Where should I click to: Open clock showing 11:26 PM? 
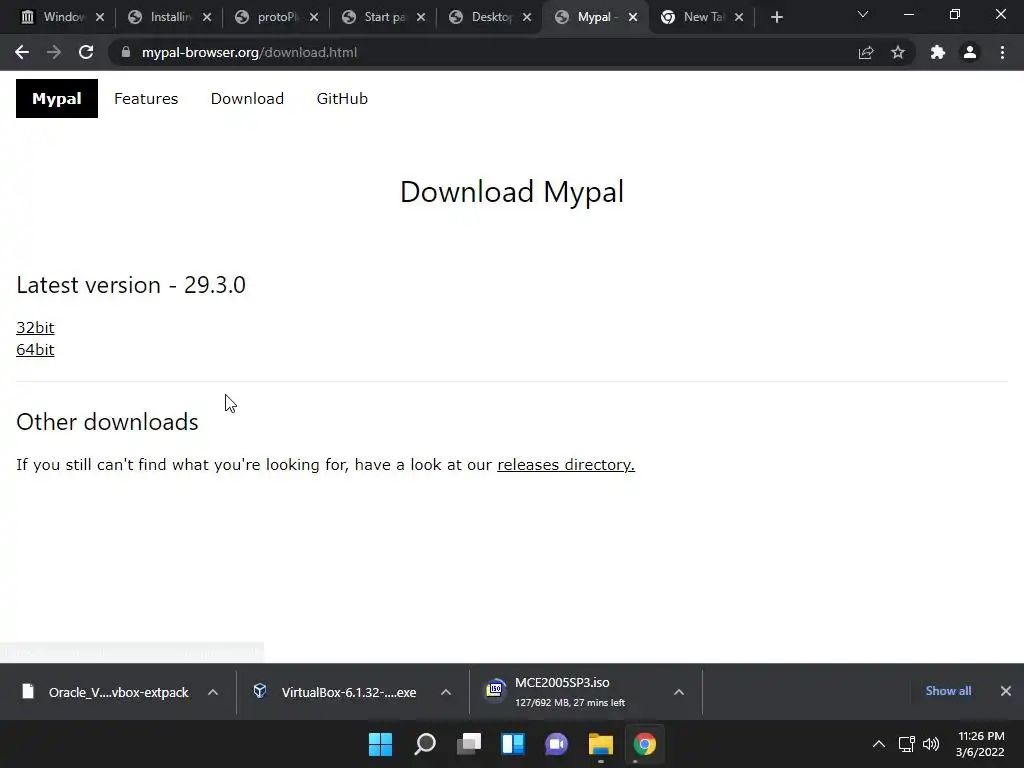[980, 744]
